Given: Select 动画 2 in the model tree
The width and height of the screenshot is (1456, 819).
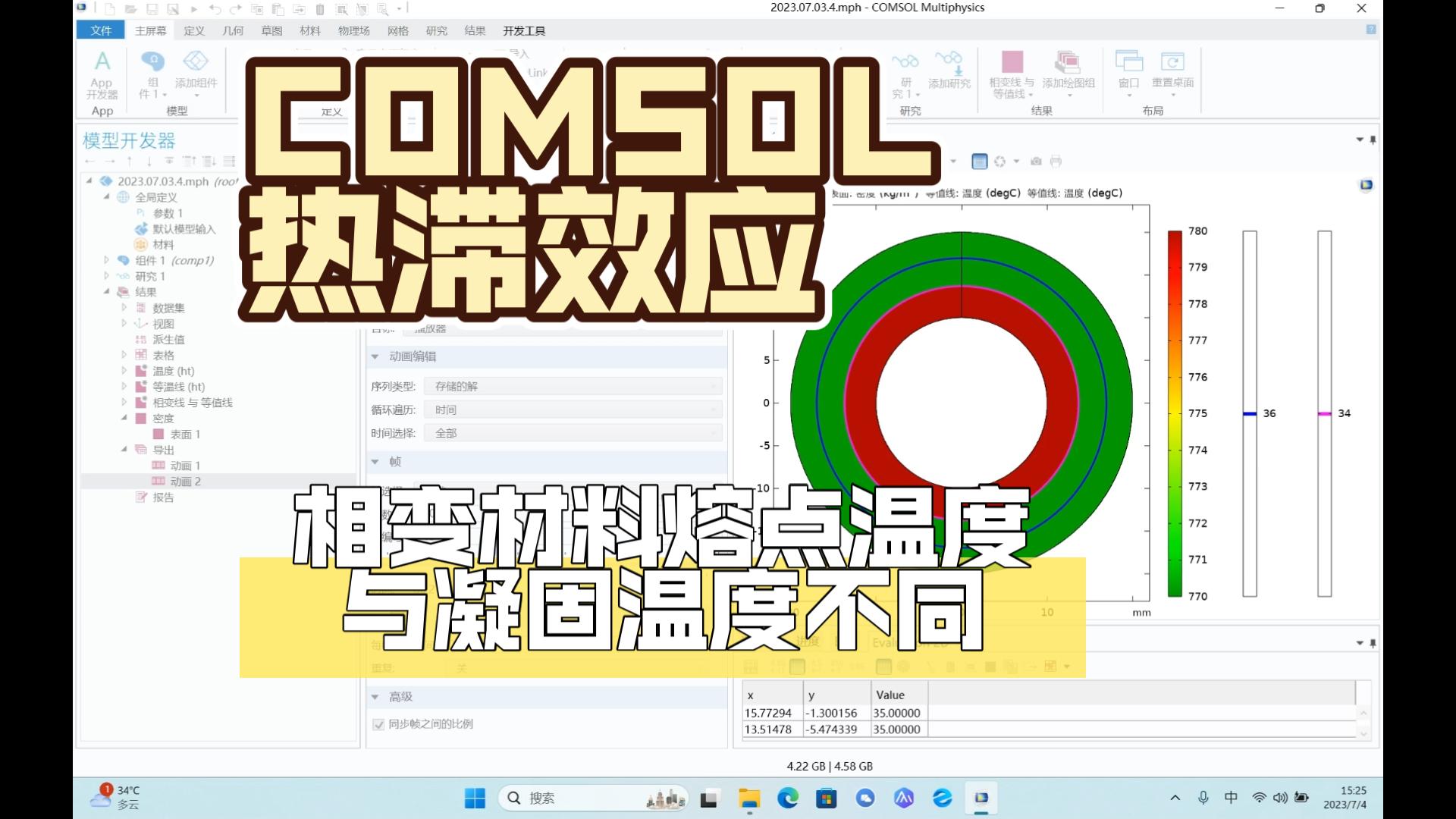Looking at the screenshot, I should click(185, 482).
